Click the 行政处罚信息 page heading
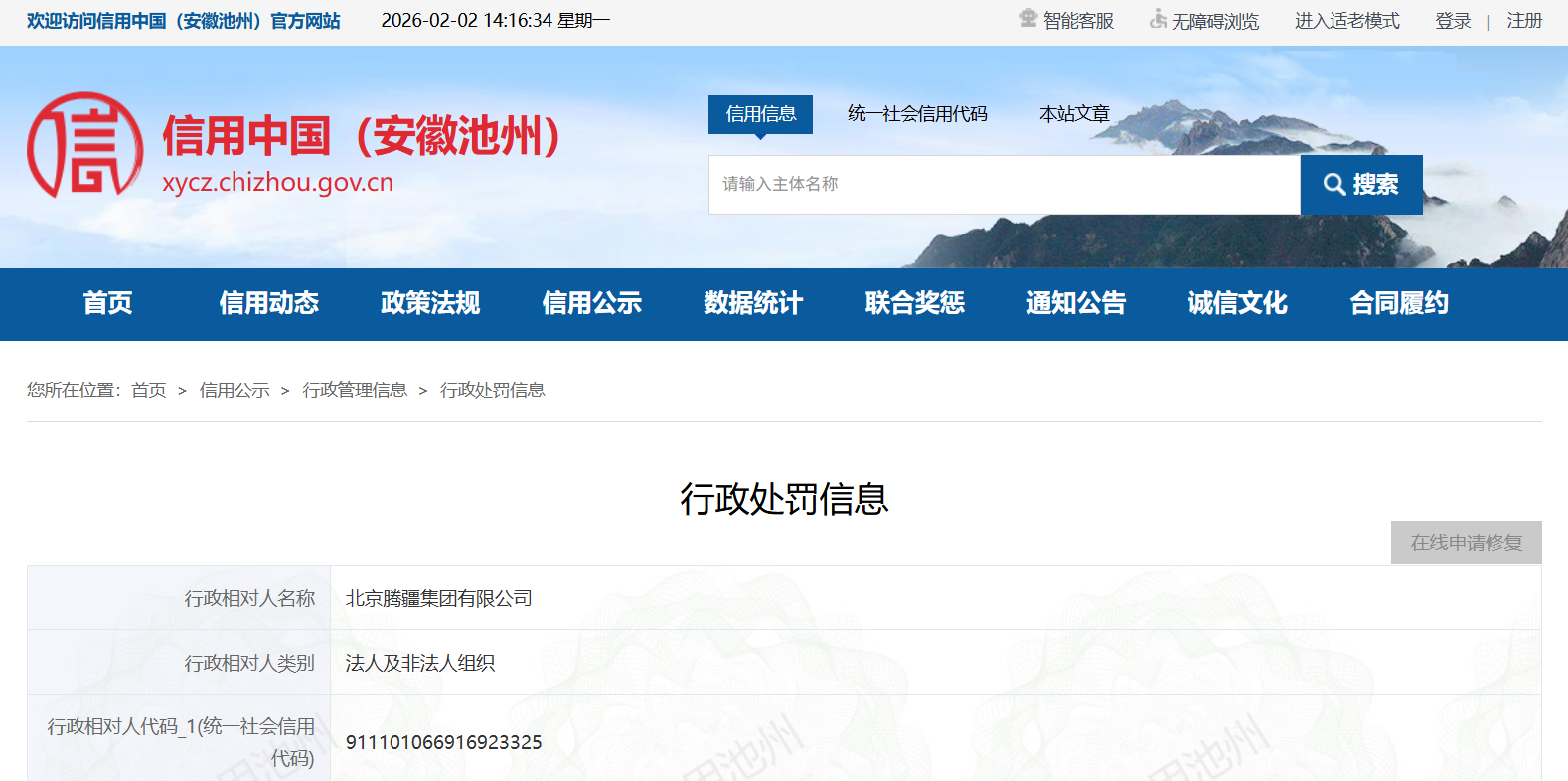The width and height of the screenshot is (1568, 781). (x=784, y=499)
